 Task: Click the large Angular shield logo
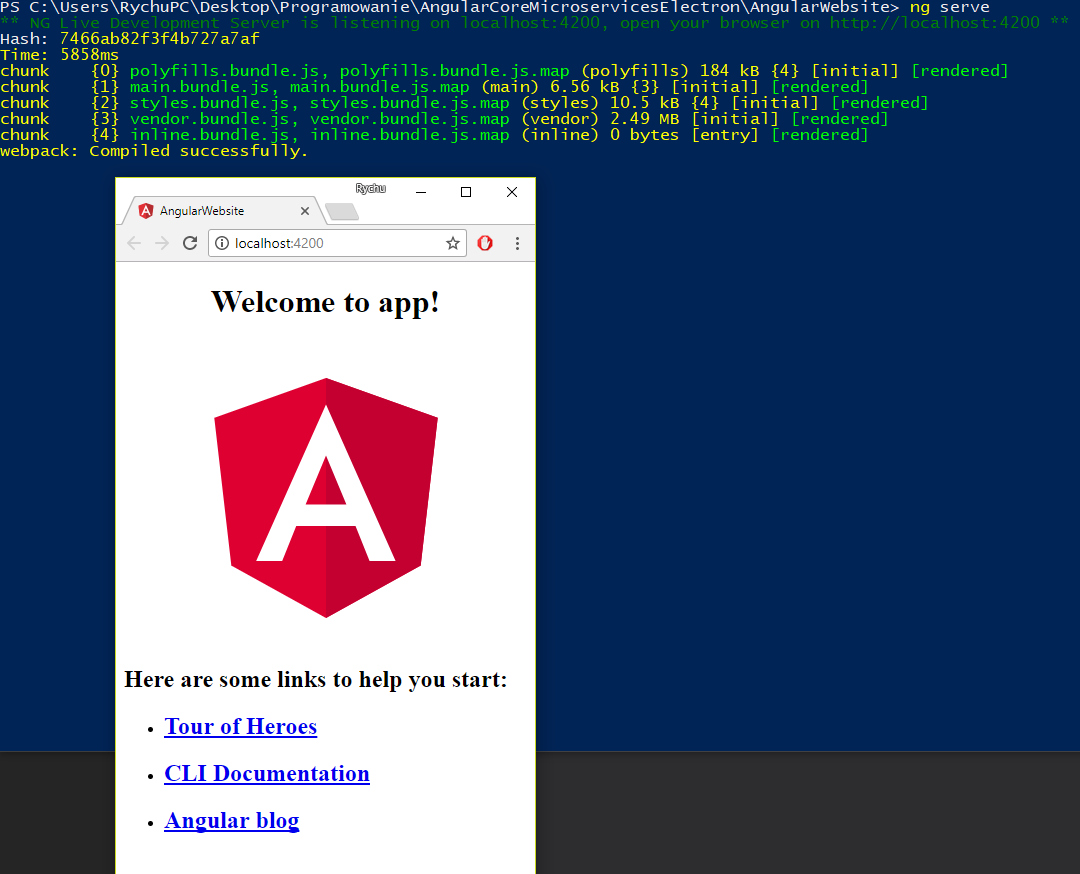[326, 497]
